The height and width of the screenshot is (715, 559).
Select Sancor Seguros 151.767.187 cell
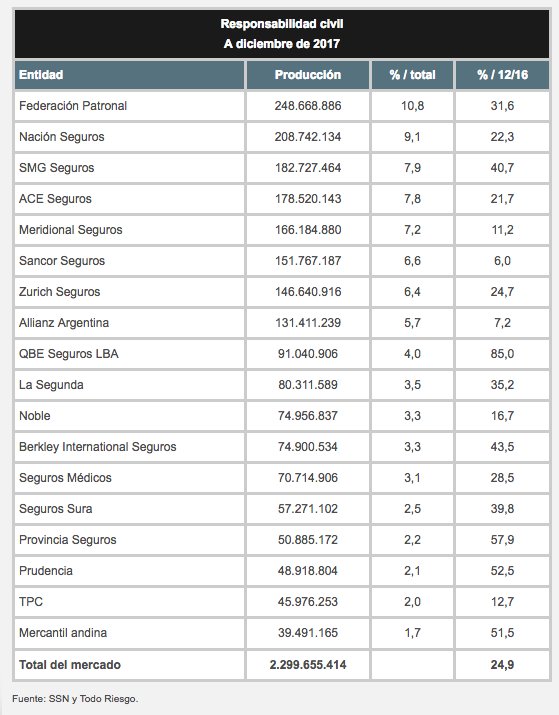coord(308,261)
